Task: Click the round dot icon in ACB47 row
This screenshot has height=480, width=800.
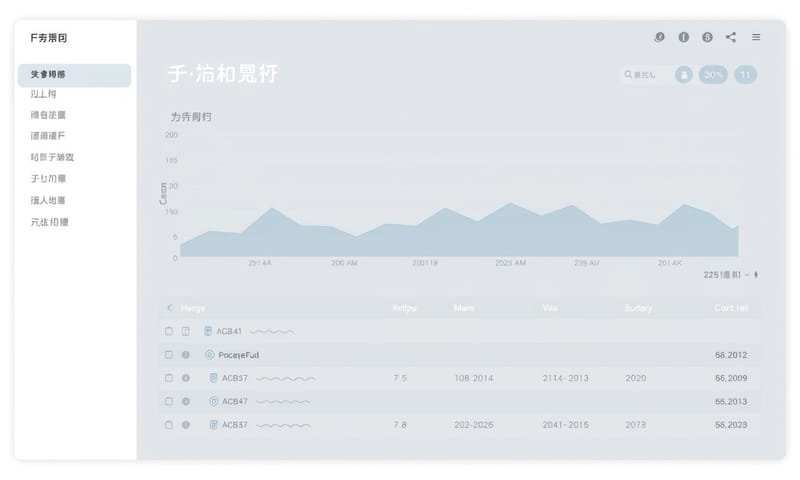Action: pos(186,401)
